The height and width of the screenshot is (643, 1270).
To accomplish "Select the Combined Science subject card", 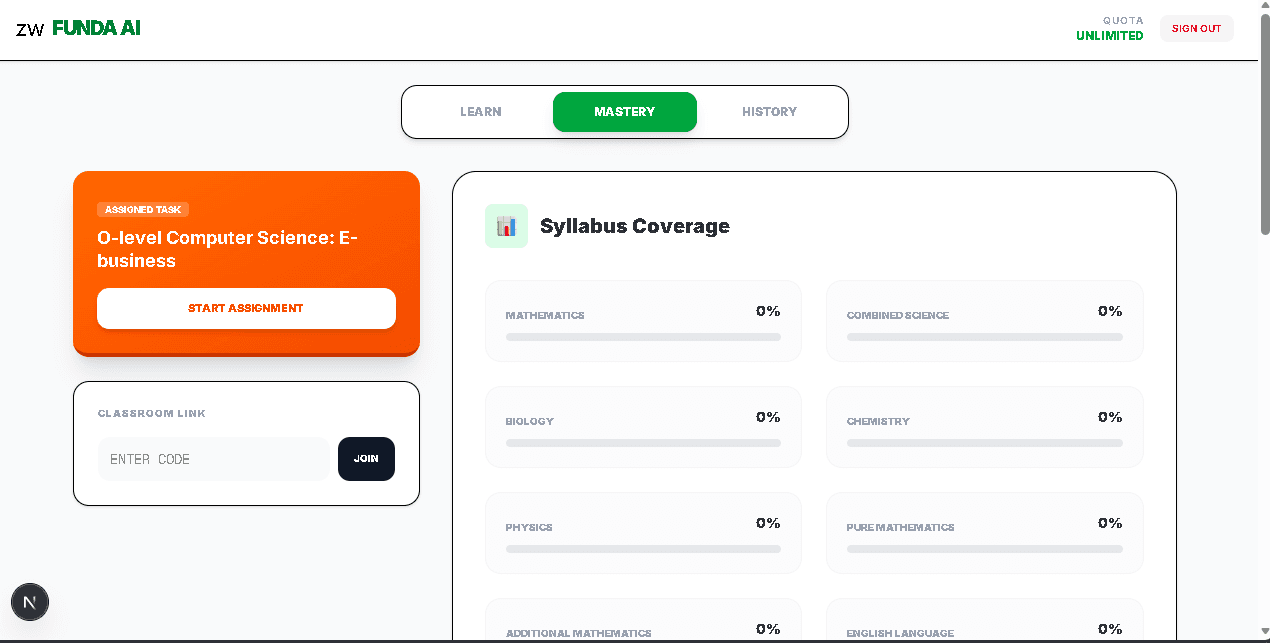I will click(x=984, y=321).
